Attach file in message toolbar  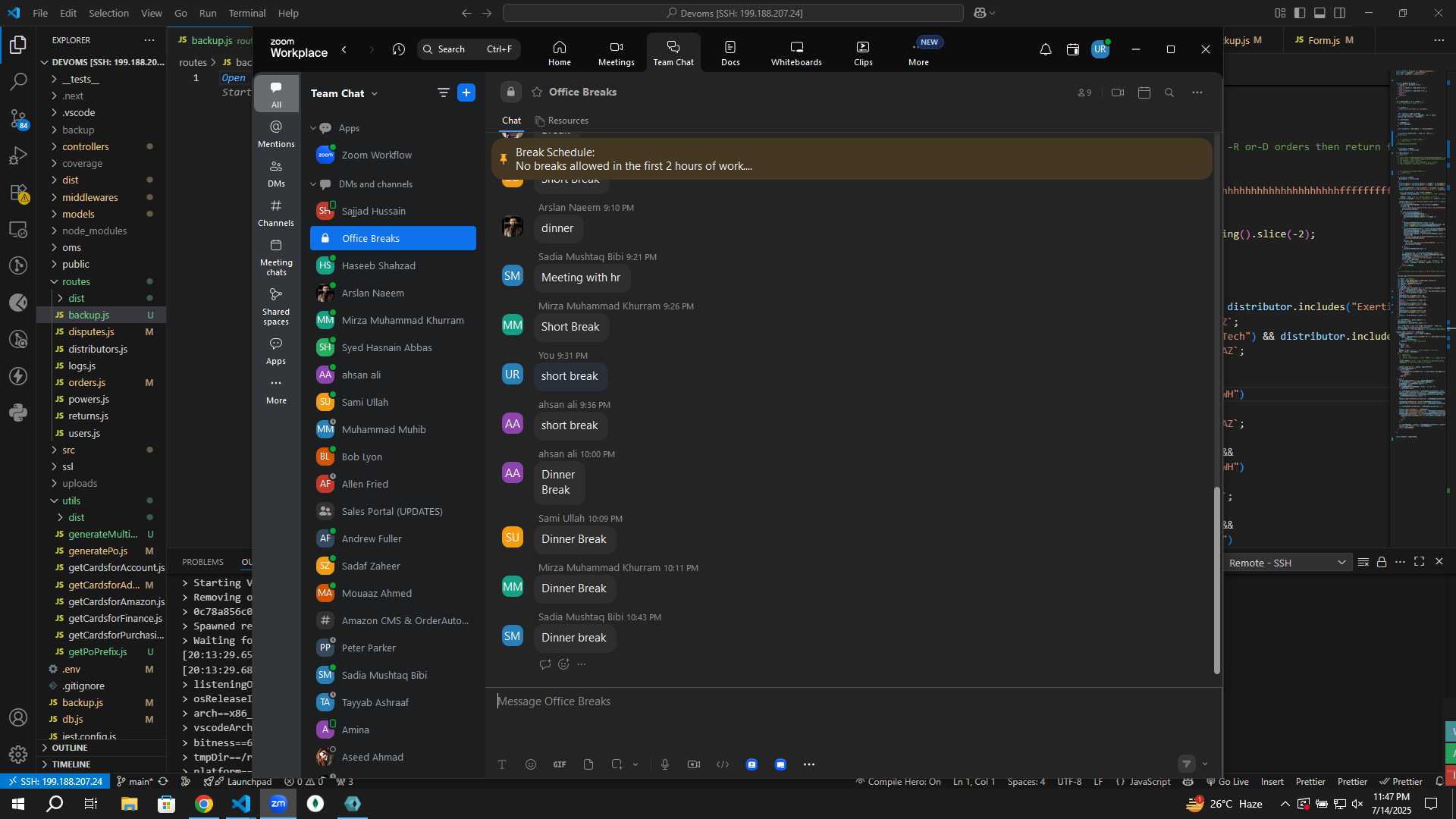[588, 764]
